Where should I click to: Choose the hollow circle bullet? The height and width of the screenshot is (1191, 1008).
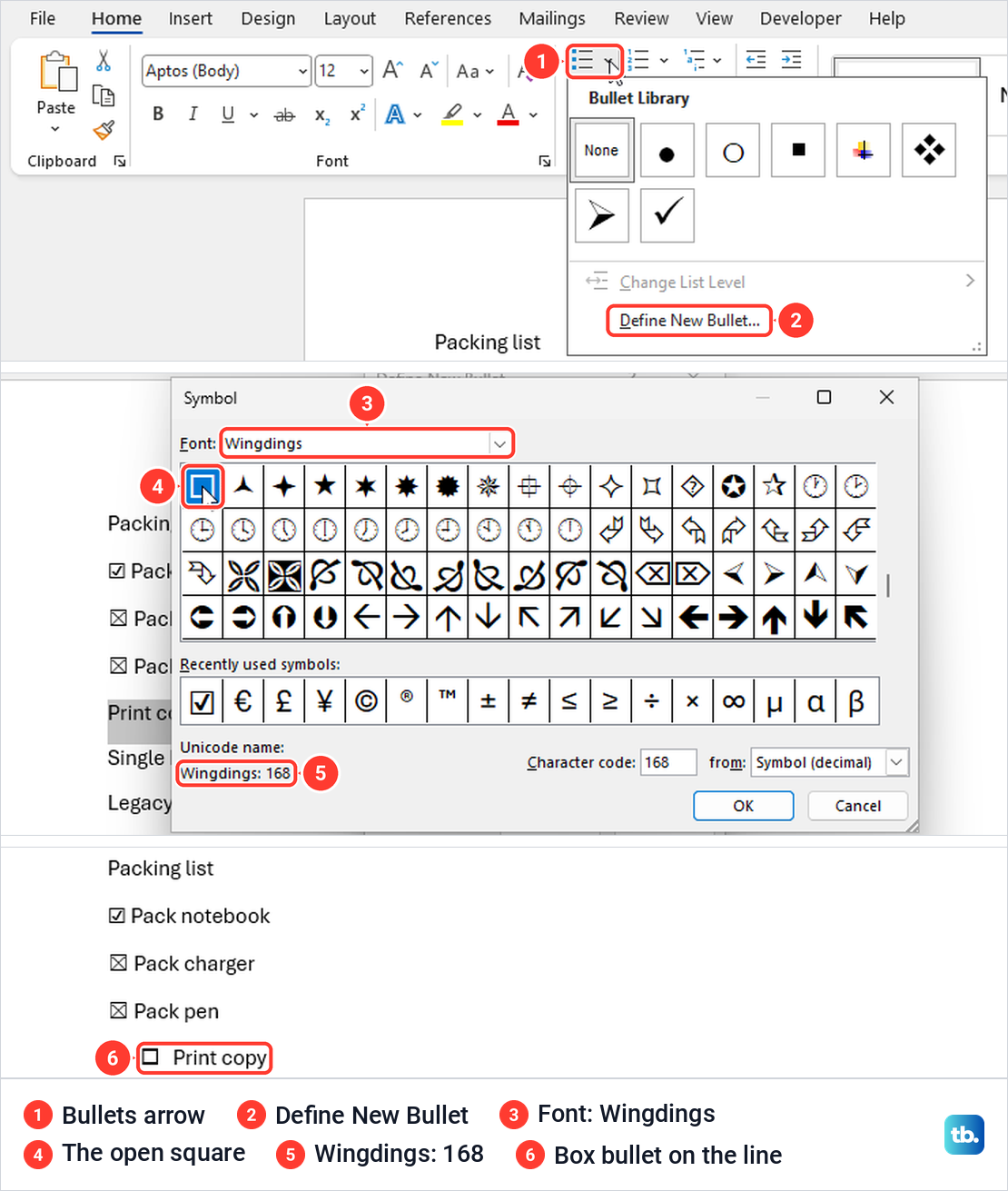pos(733,150)
